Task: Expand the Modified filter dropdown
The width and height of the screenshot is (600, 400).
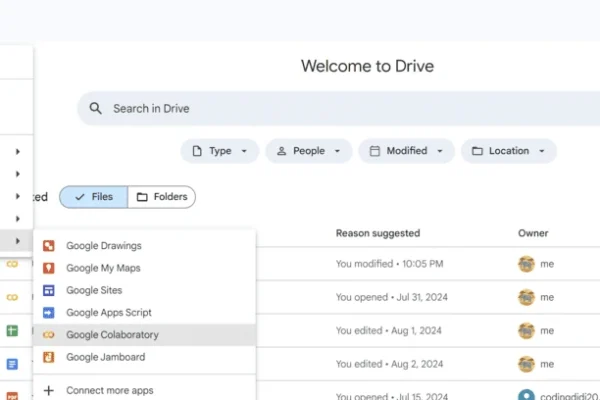Action: [406, 151]
